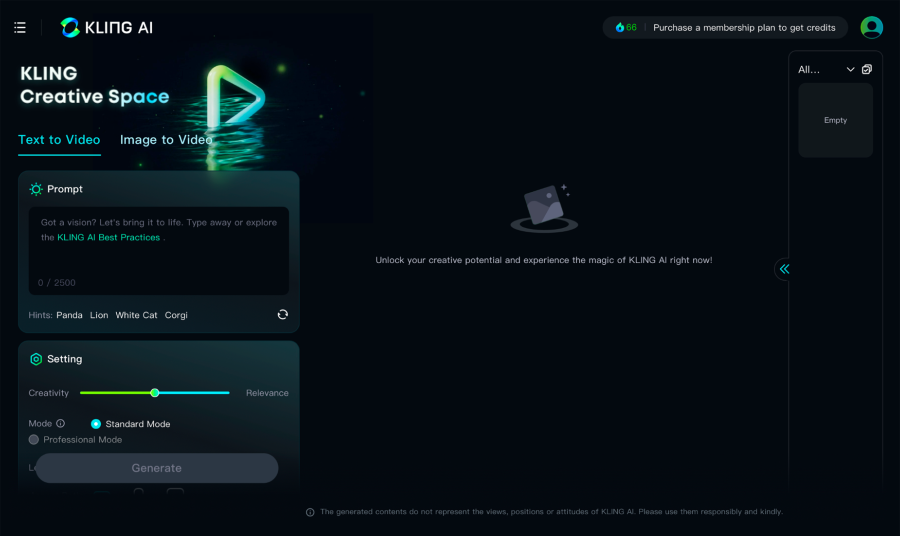This screenshot has height=536, width=900.
Task: Click the Creativity-Relevance slider handle
Action: 154,393
